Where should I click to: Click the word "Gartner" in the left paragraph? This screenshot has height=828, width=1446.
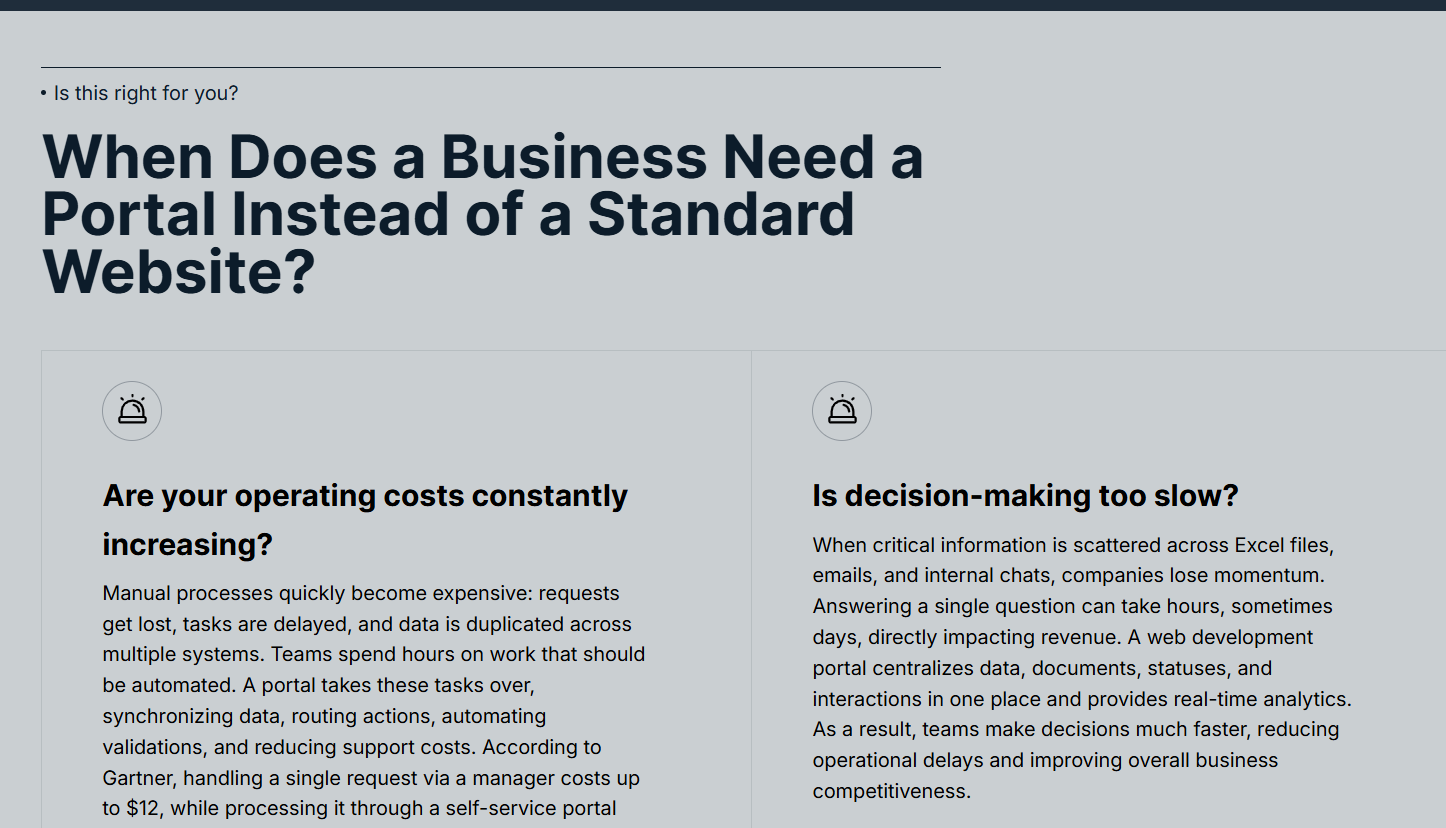pyautogui.click(x=138, y=778)
